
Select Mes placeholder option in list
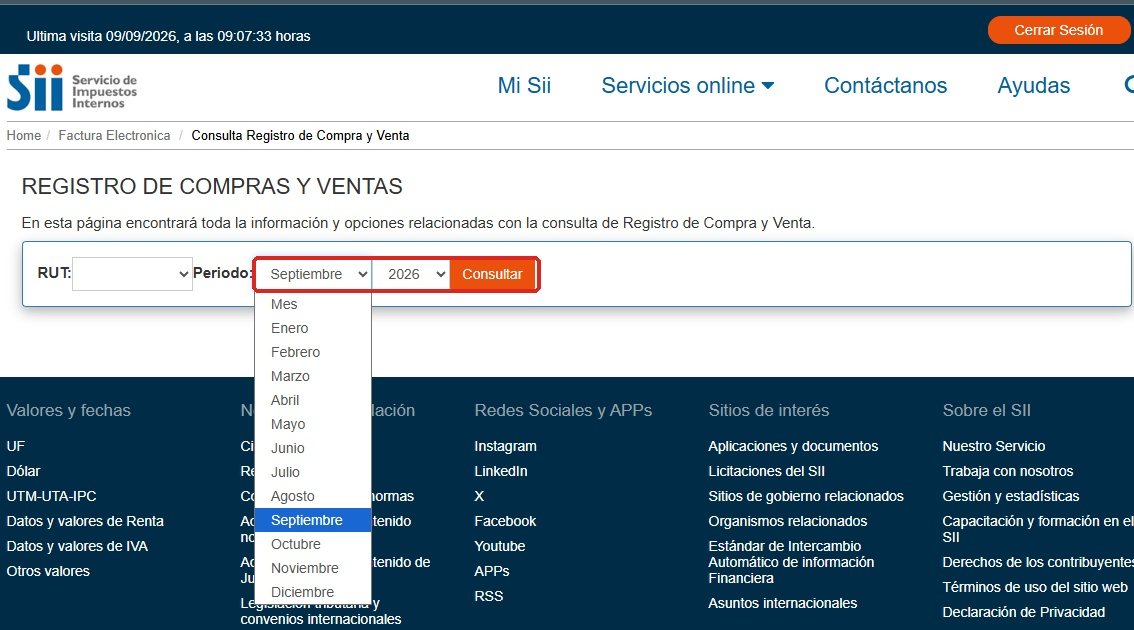coord(313,305)
